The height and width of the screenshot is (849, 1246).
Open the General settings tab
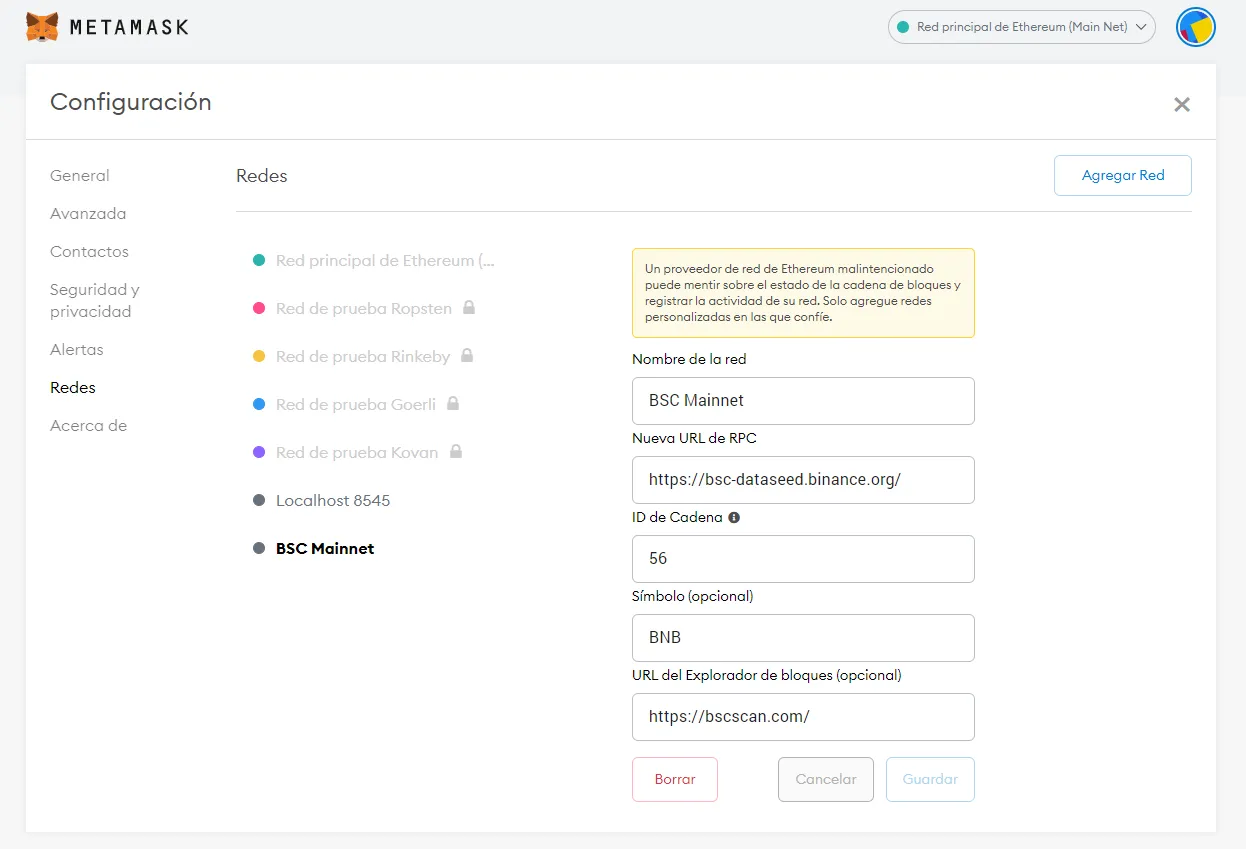[80, 175]
